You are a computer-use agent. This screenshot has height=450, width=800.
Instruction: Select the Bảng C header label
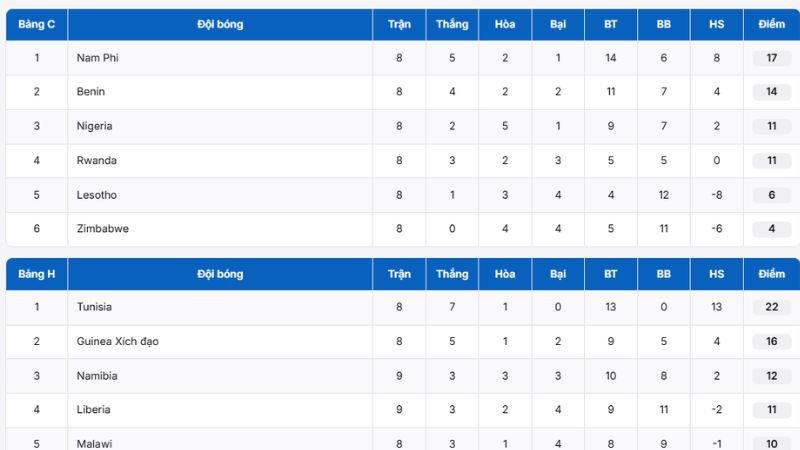[x=37, y=24]
